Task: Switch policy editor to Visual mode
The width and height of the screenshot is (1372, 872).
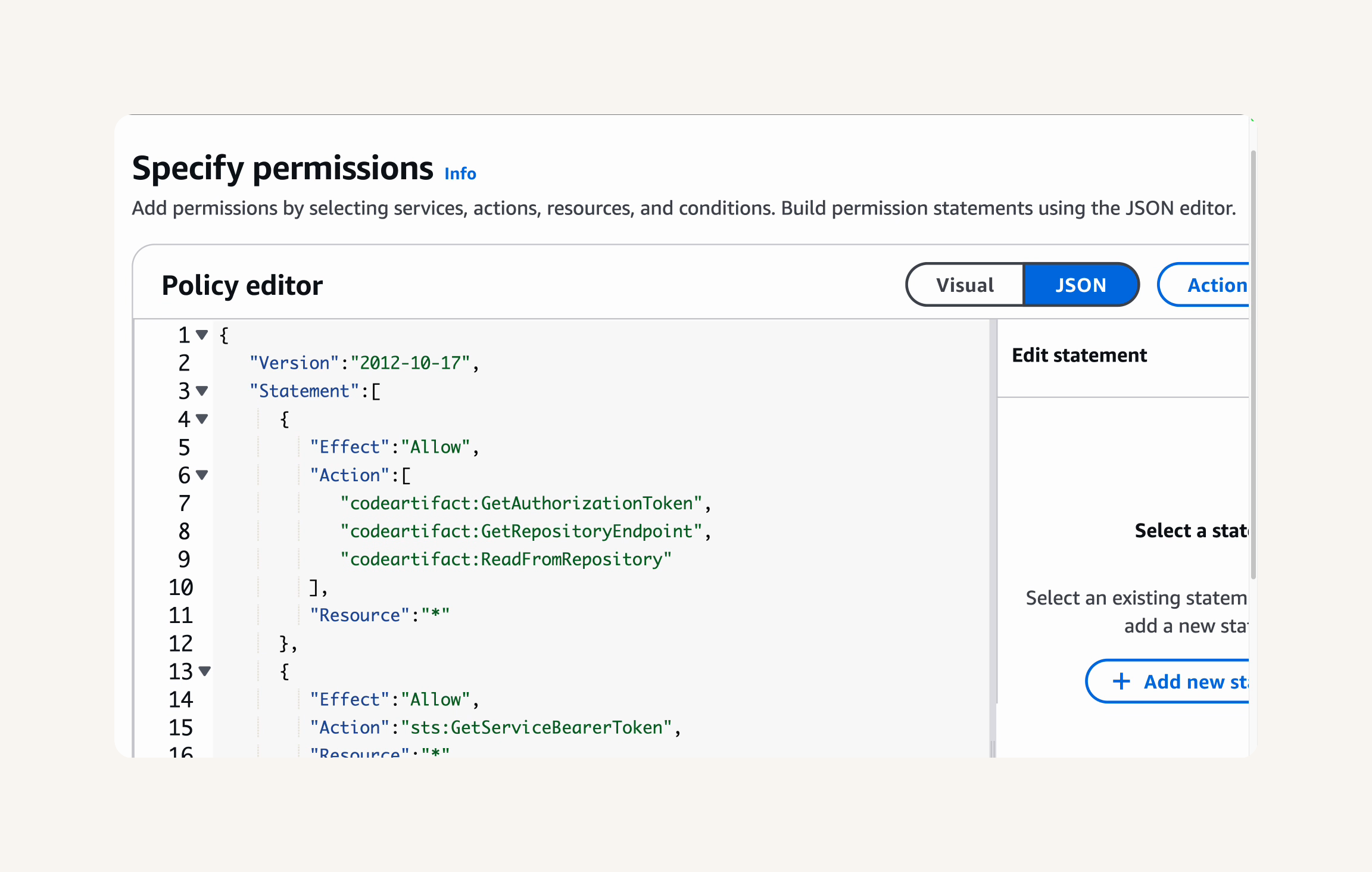Action: pyautogui.click(x=965, y=285)
